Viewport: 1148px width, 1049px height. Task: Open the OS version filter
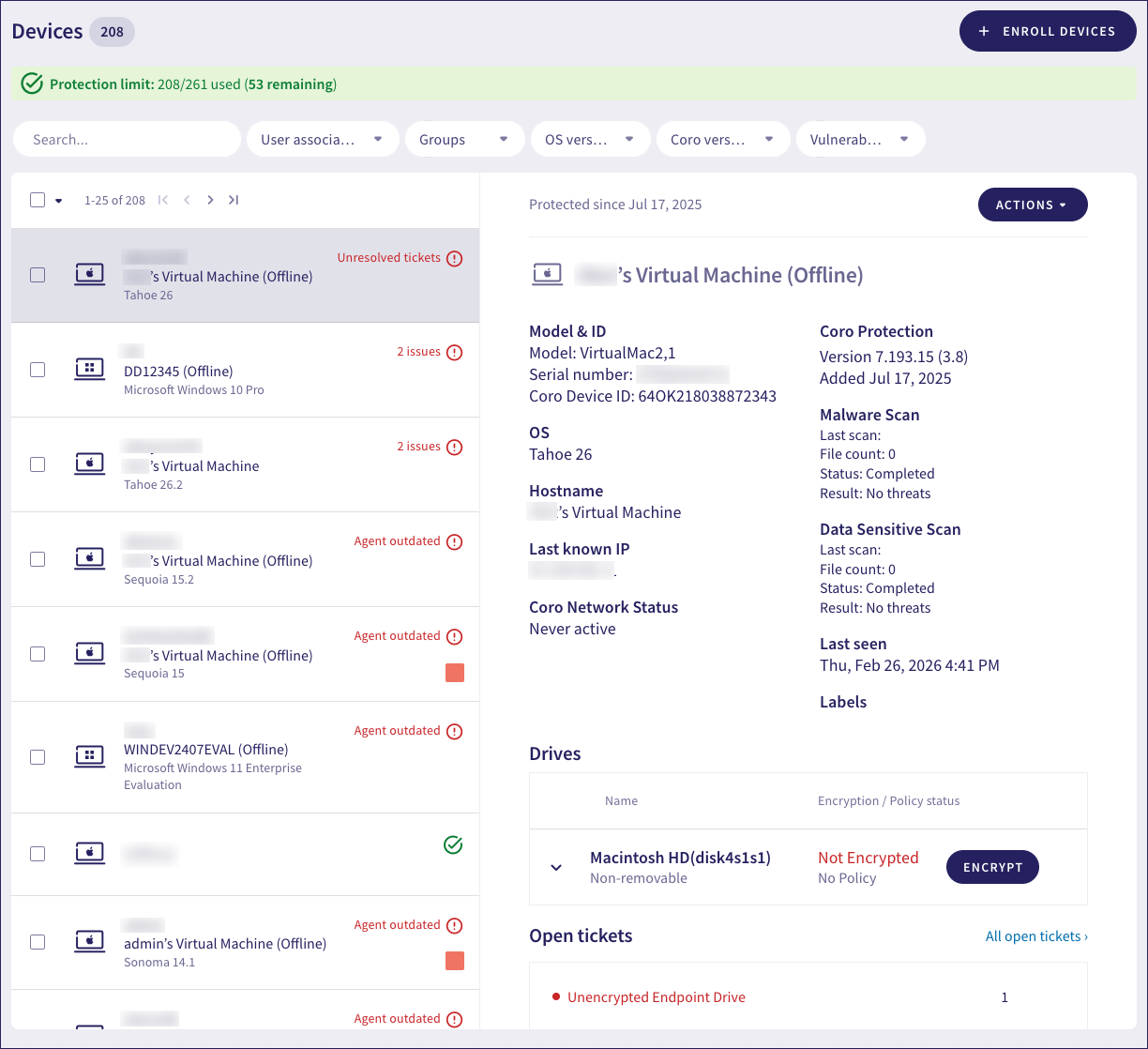tap(590, 140)
